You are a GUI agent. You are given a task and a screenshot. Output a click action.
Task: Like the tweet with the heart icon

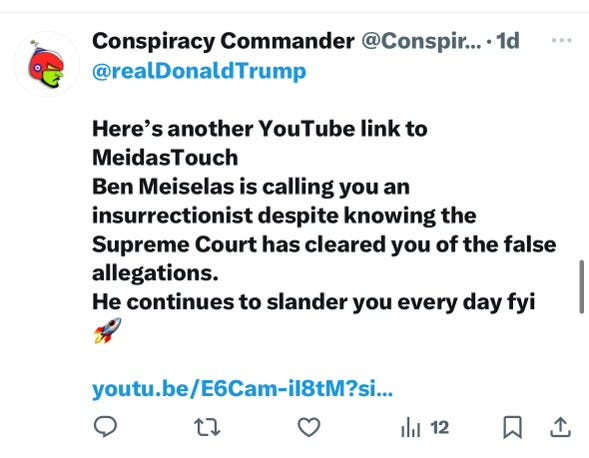click(x=309, y=427)
